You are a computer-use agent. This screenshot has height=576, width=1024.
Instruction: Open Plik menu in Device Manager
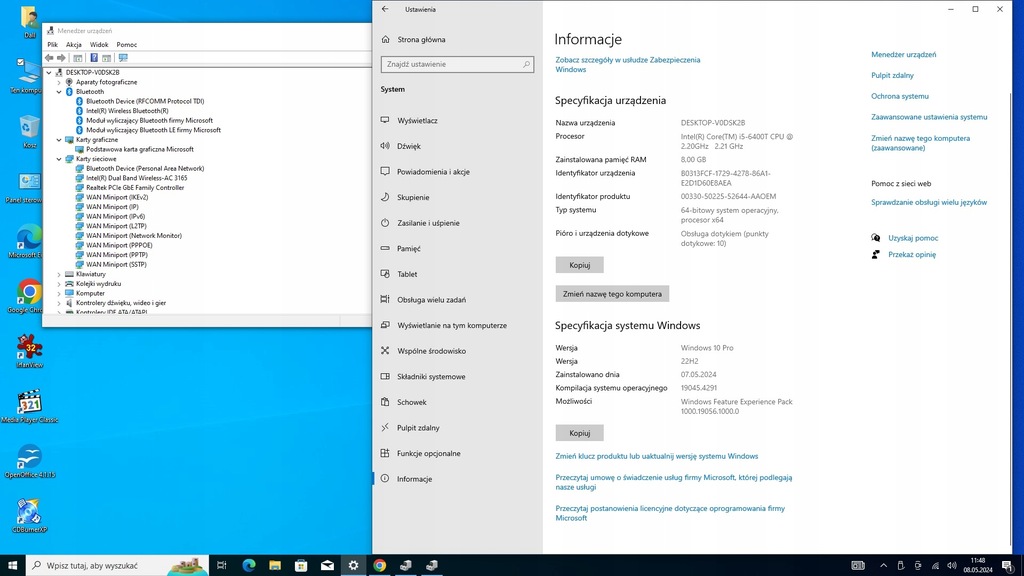pyautogui.click(x=52, y=44)
